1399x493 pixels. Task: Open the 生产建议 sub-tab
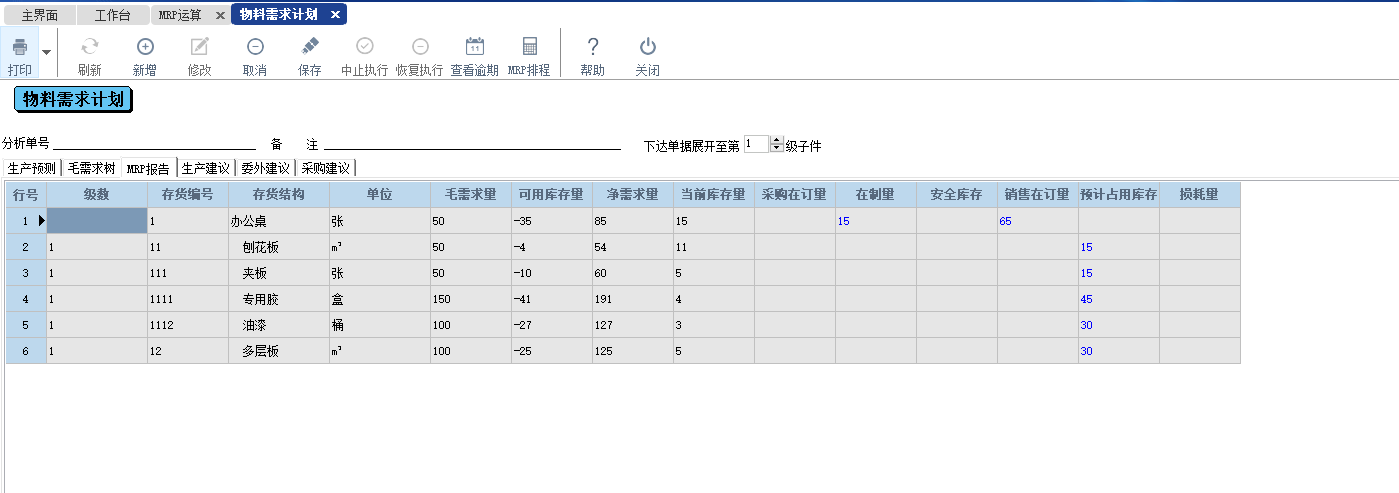click(206, 168)
